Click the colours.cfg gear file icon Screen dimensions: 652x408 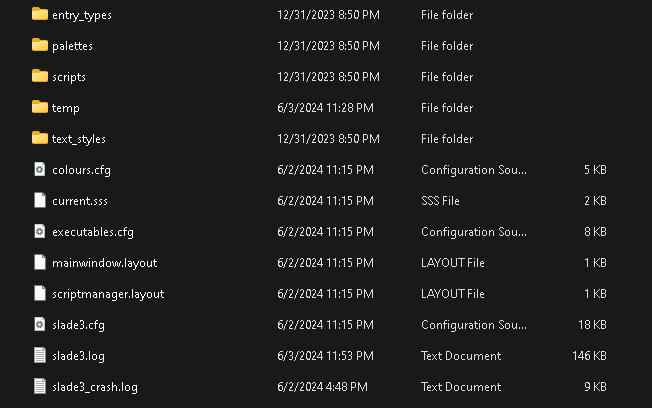pyautogui.click(x=40, y=169)
